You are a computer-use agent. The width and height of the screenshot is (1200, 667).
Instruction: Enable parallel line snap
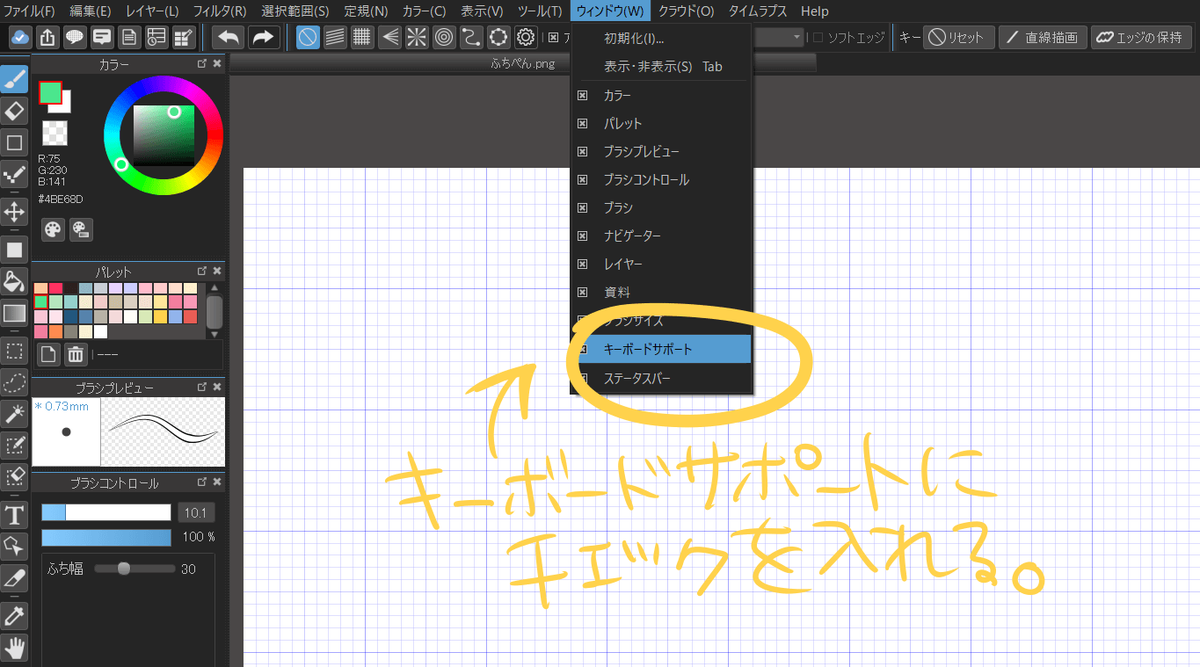335,38
